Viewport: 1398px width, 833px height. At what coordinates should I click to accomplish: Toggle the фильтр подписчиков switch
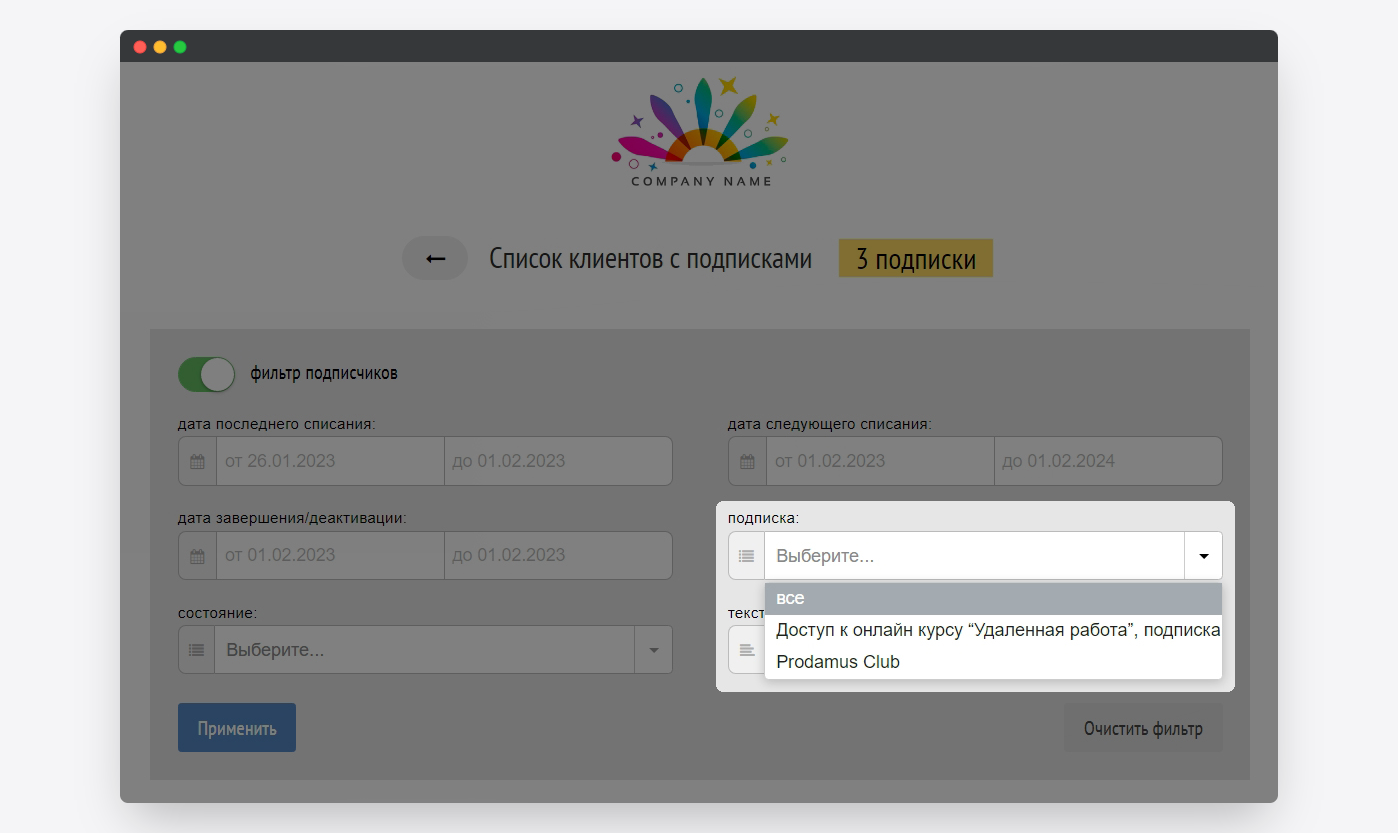coord(206,374)
